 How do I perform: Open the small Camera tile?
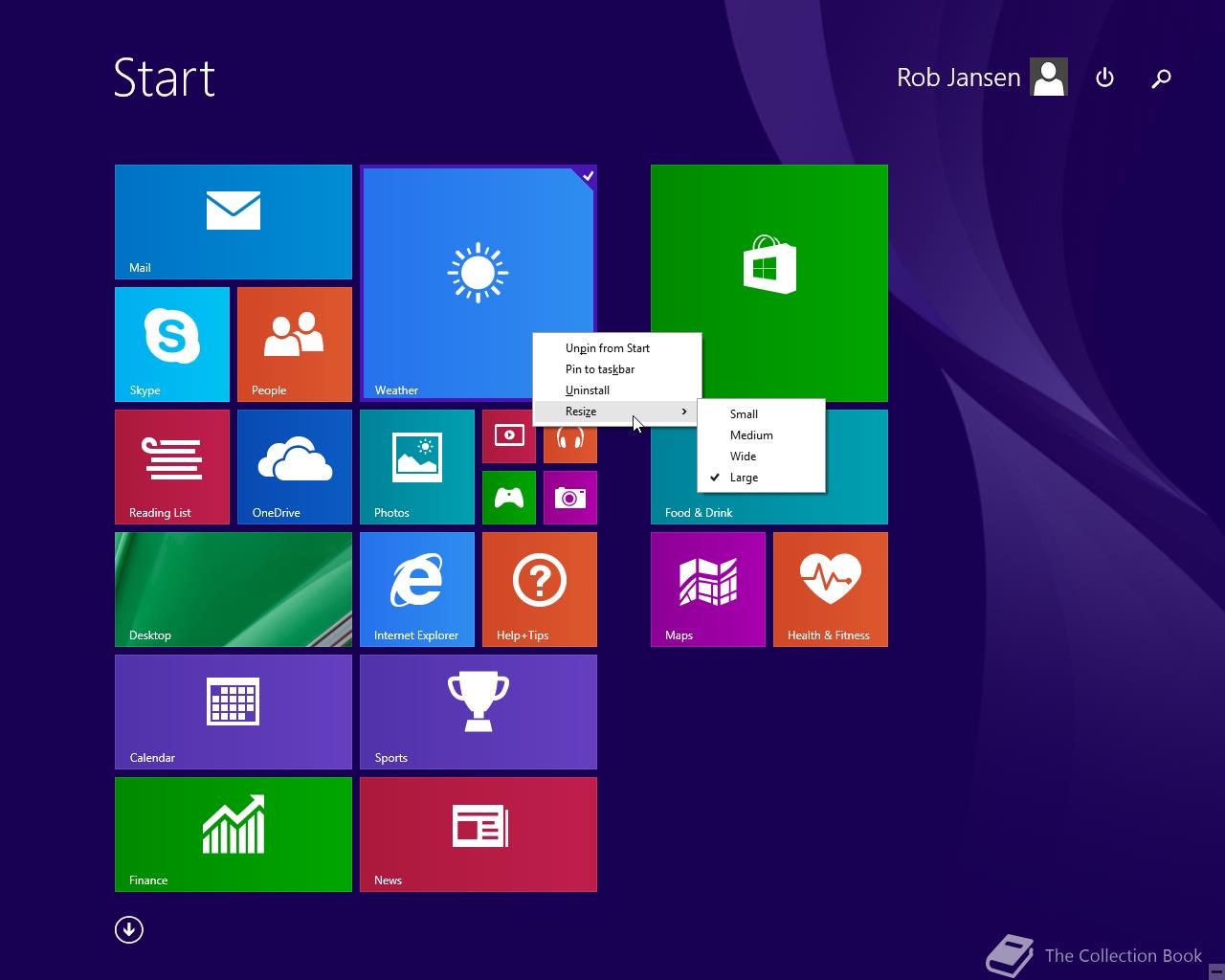(570, 498)
